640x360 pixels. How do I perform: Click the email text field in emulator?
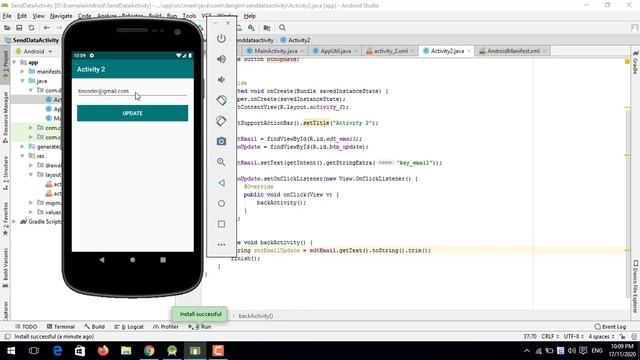point(132,91)
